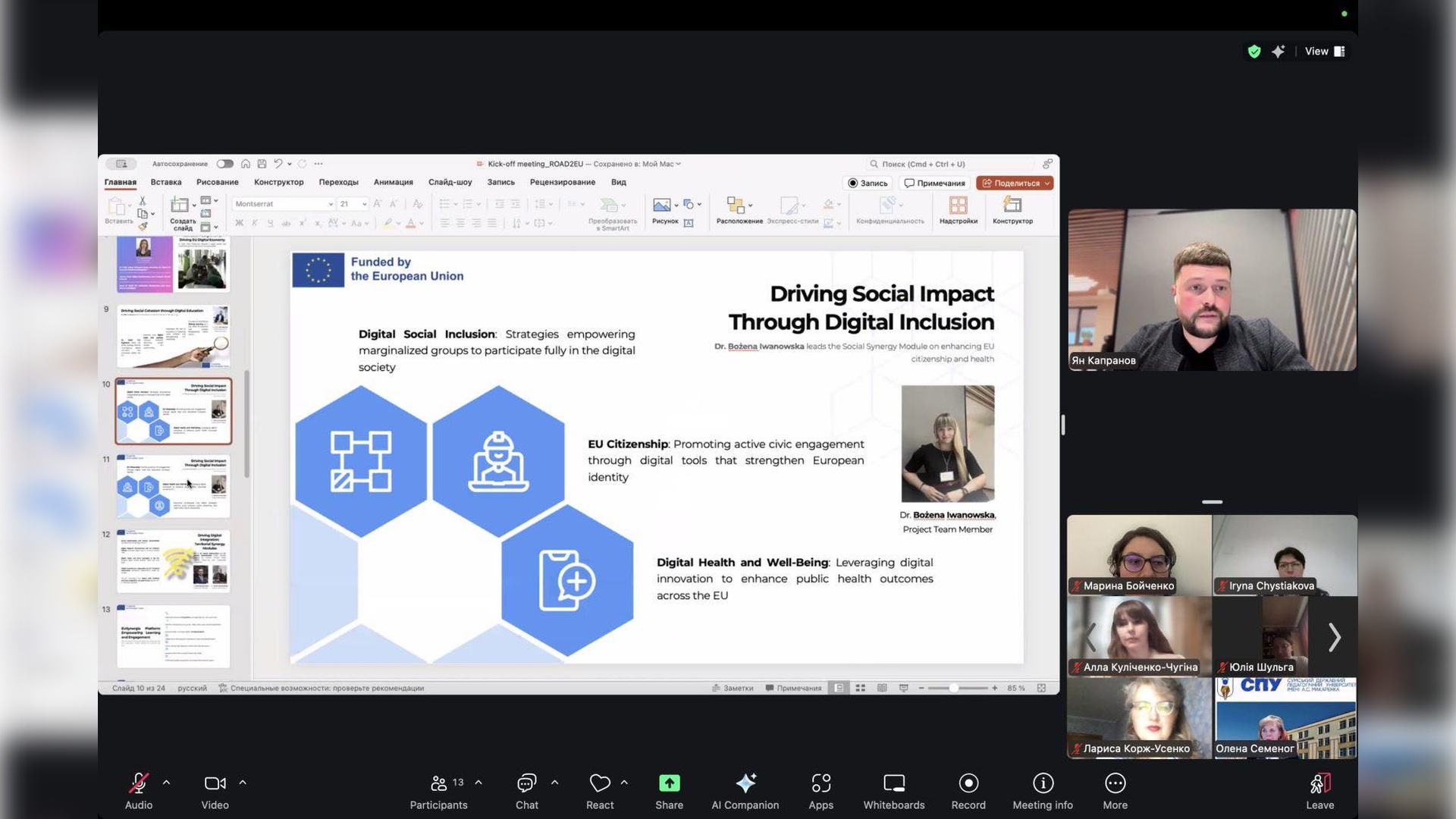The width and height of the screenshot is (1456, 819).
Task: Open the View layout menu
Action: [x=1324, y=52]
